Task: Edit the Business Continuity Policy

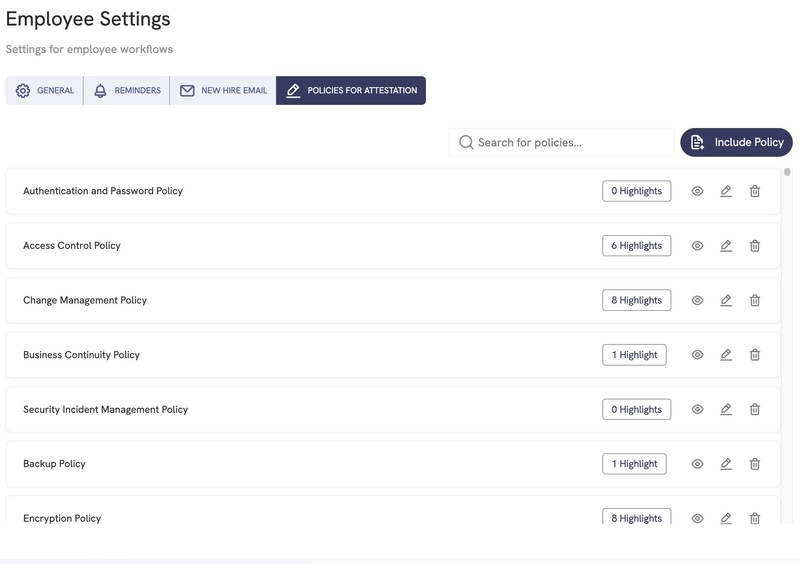Action: (726, 355)
